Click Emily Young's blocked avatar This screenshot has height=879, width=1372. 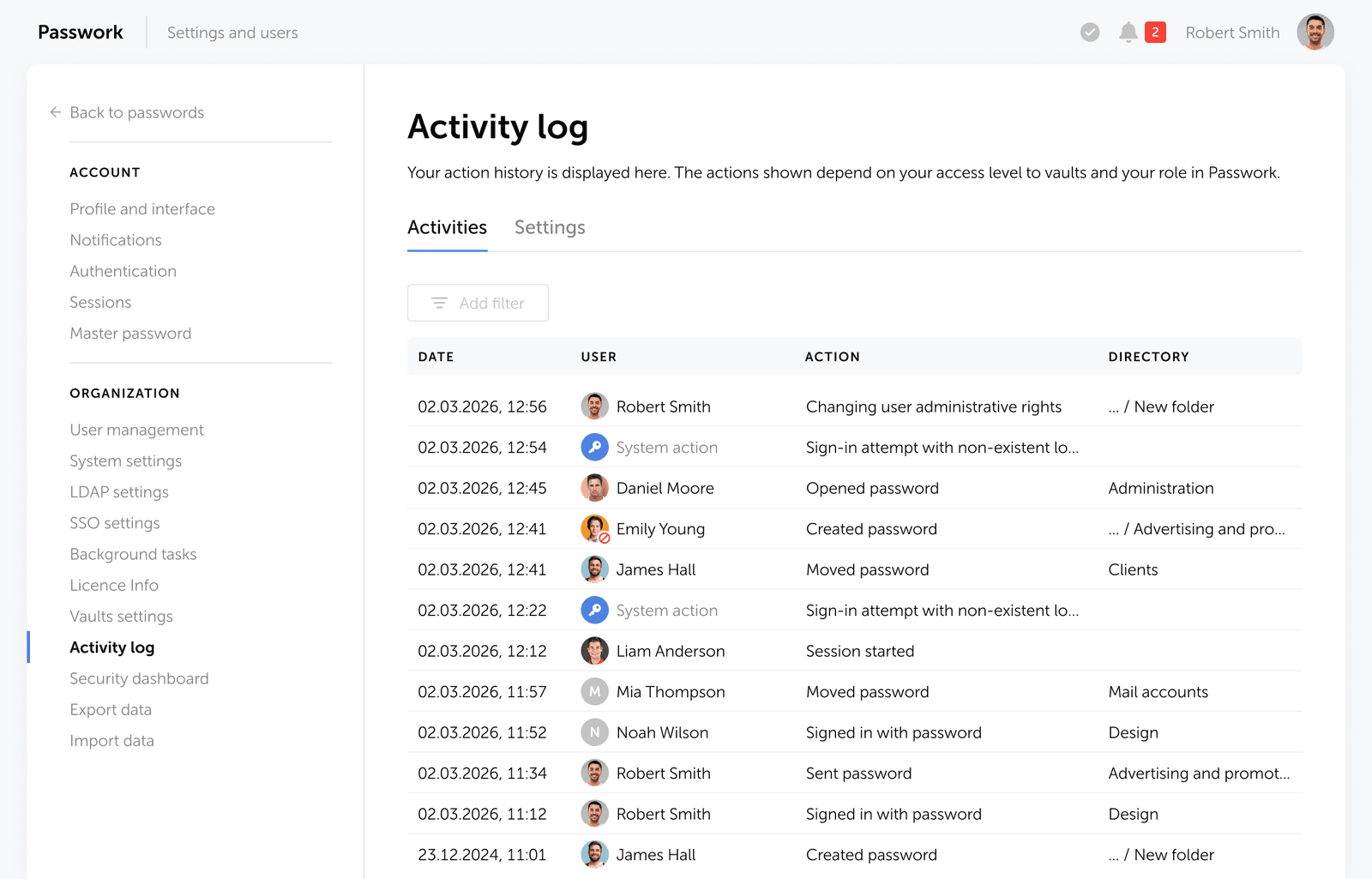594,529
